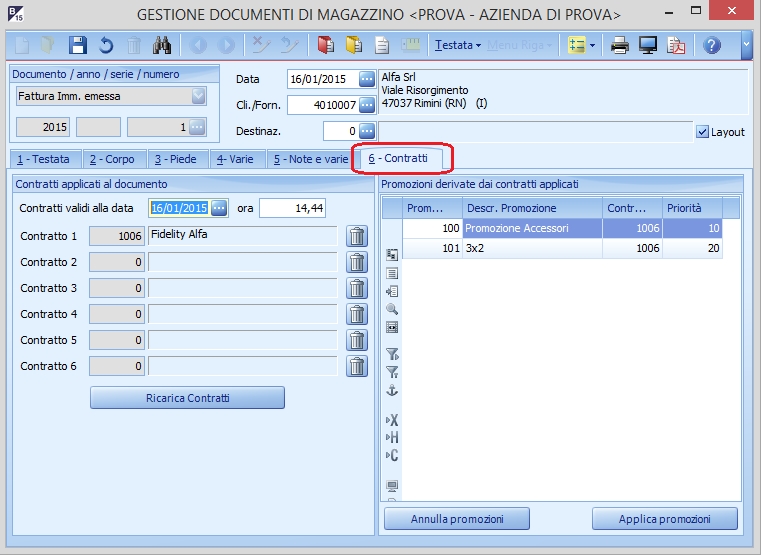Select the Promozione Accessori row
761x555 pixels.
[562, 228]
